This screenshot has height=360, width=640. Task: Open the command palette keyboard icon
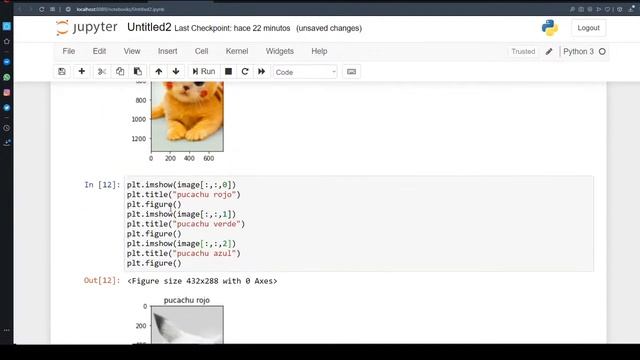tap(351, 72)
